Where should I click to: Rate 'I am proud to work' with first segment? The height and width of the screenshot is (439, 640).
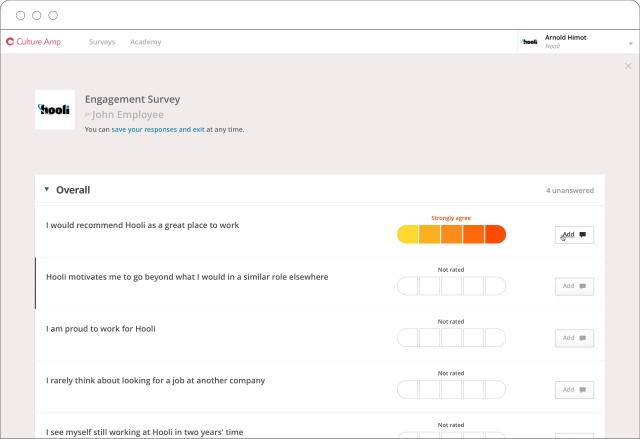[407, 338]
